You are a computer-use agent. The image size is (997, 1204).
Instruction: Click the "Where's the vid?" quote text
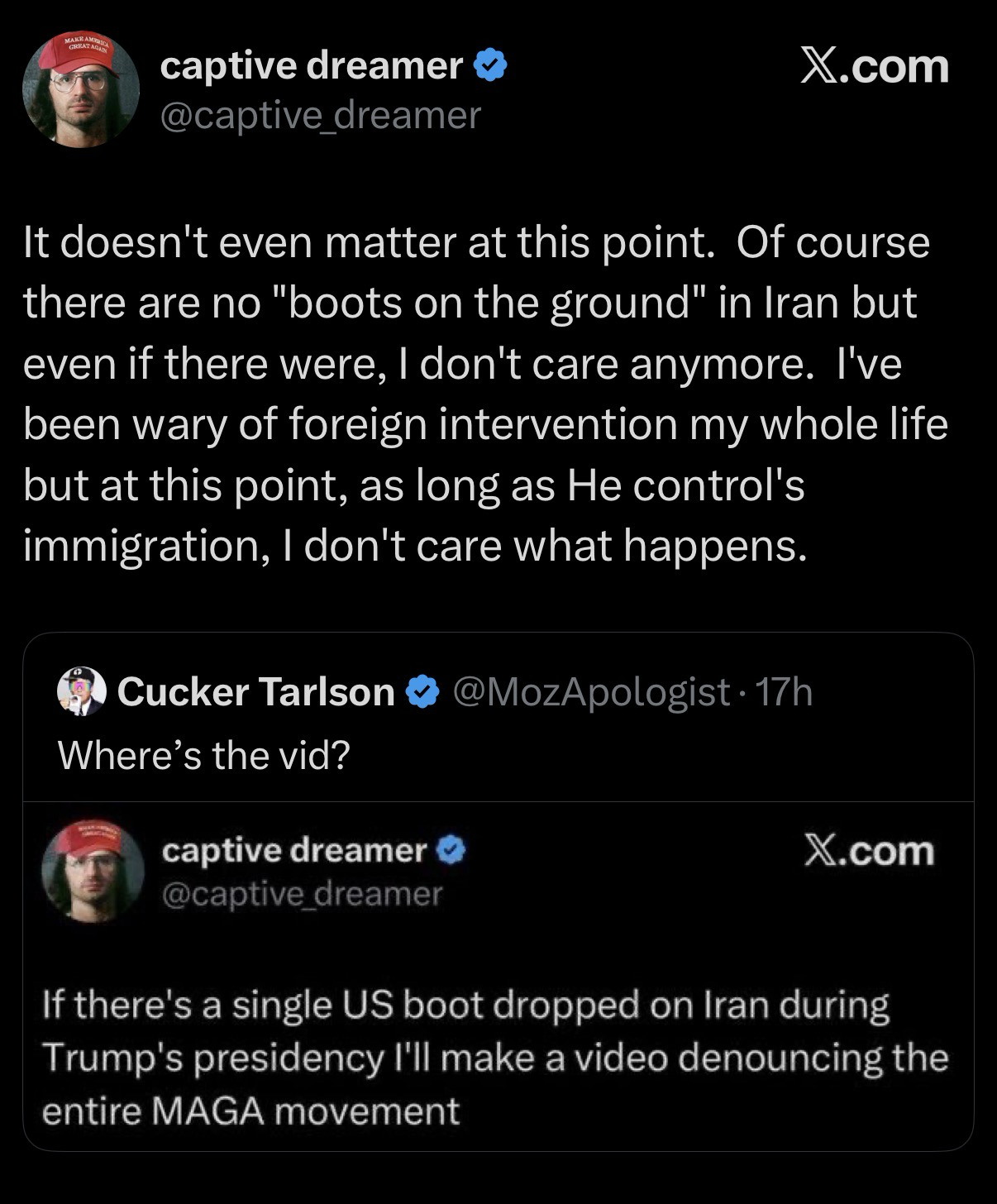click(x=203, y=753)
